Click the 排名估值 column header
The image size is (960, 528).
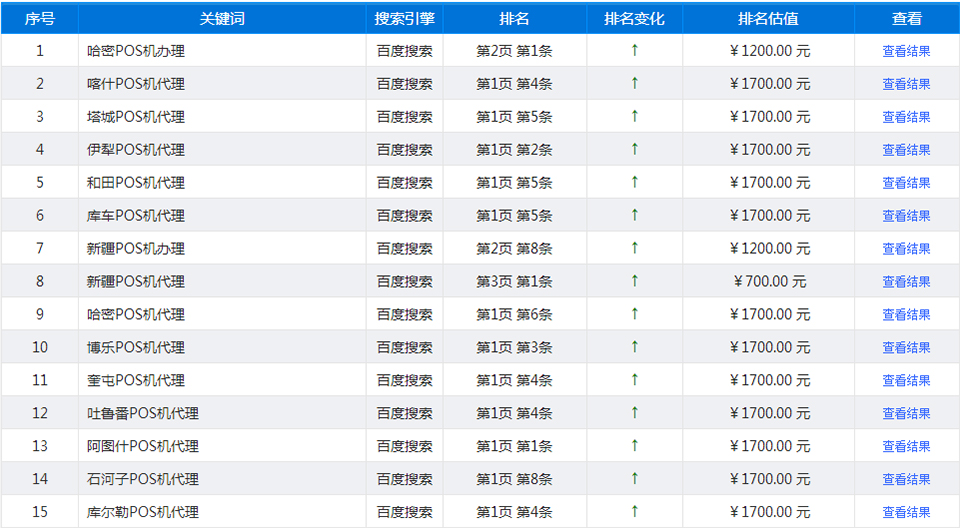[x=768, y=19]
